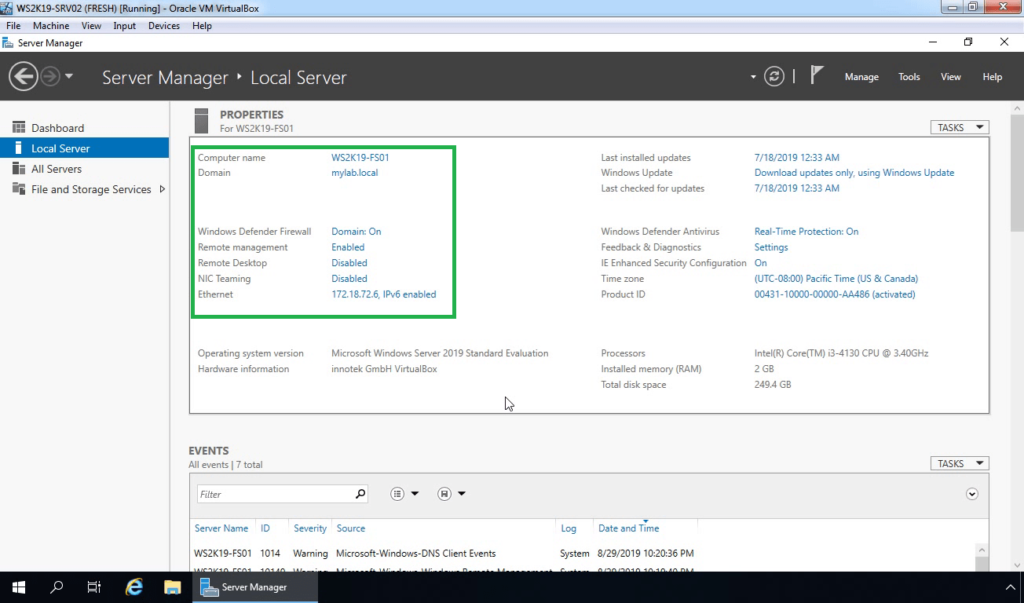This screenshot has height=603, width=1024.
Task: Click the events Filter input field
Action: 274,494
